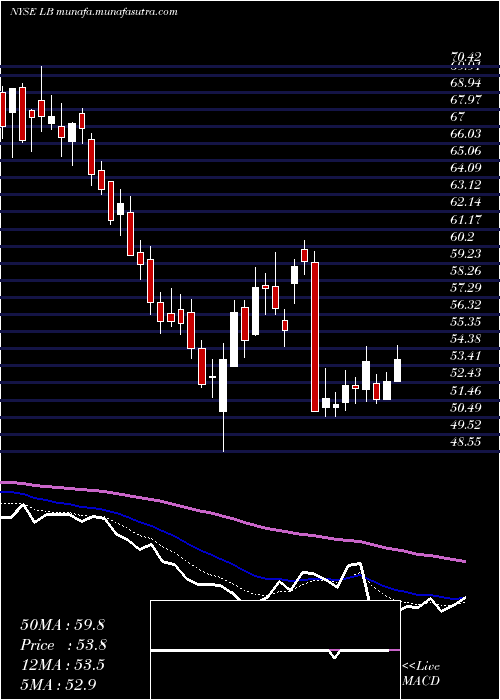
Task: Click inside the MACD indicator box
Action: pyautogui.click(x=275, y=650)
